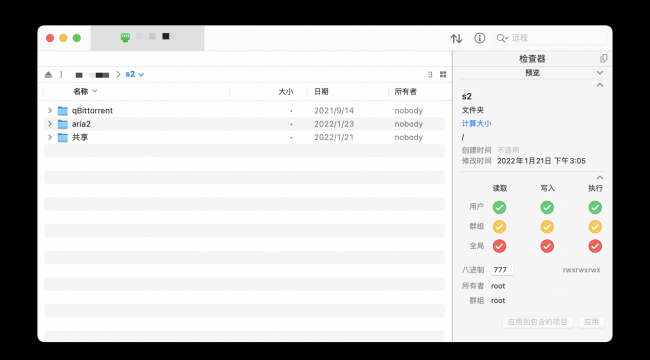
Task: Click the 计算大小 link
Action: tap(477, 124)
